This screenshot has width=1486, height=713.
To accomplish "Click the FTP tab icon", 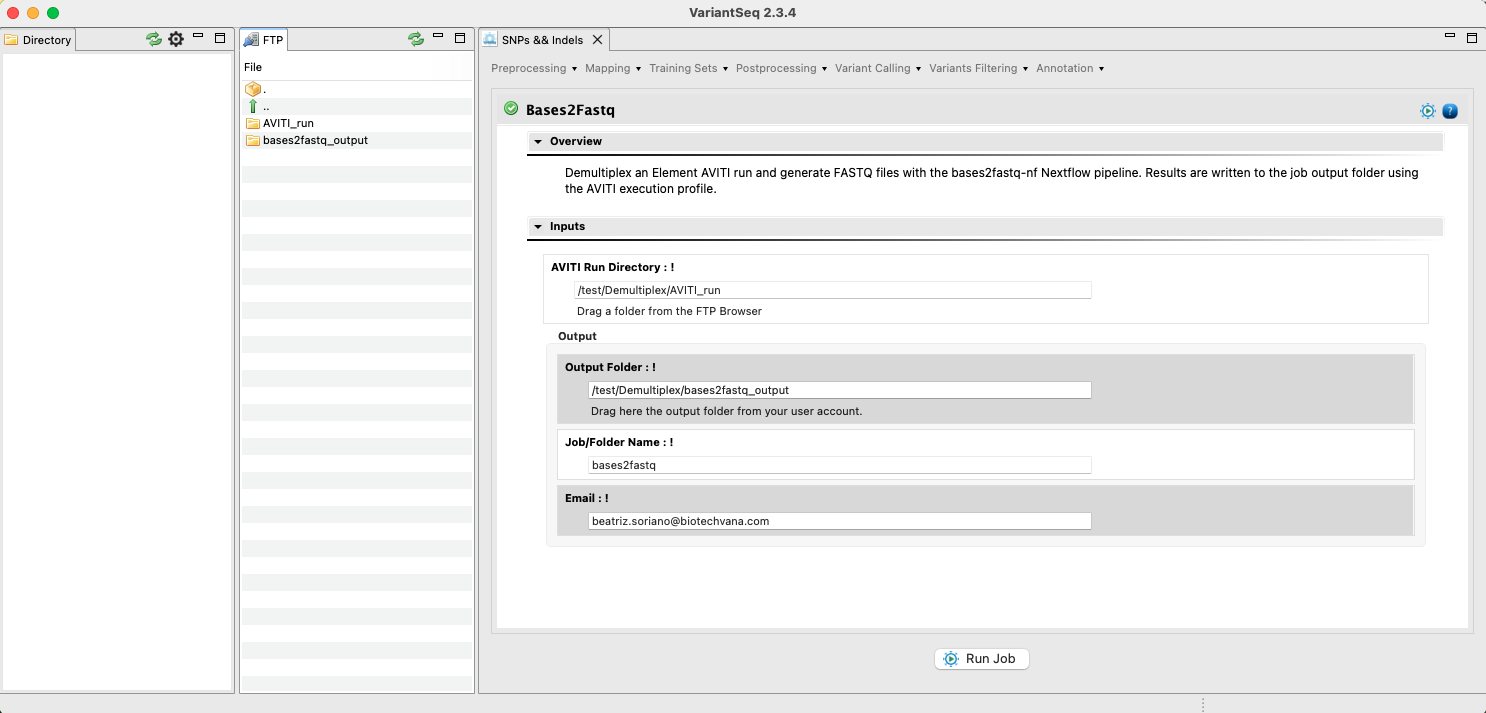I will pyautogui.click(x=251, y=40).
